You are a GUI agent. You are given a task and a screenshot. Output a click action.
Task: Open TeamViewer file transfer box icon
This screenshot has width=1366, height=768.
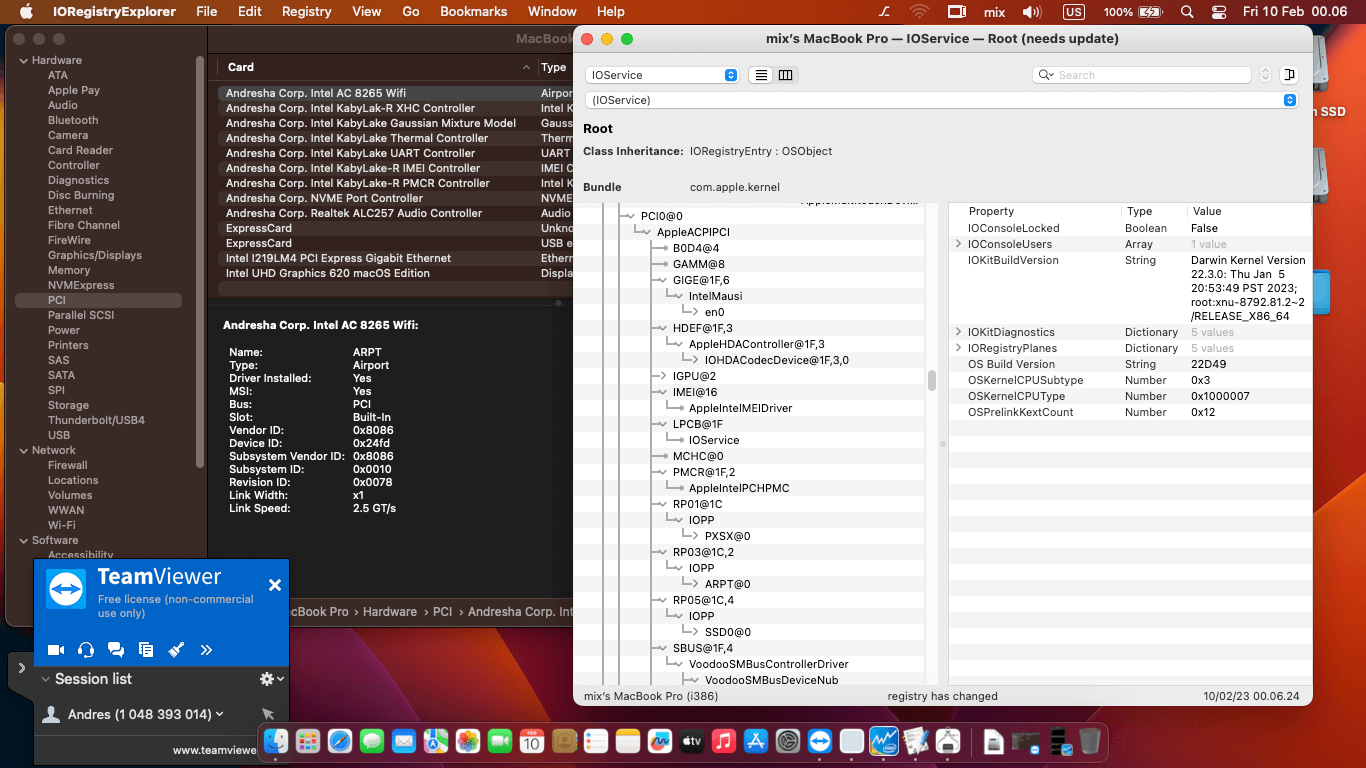tap(146, 650)
